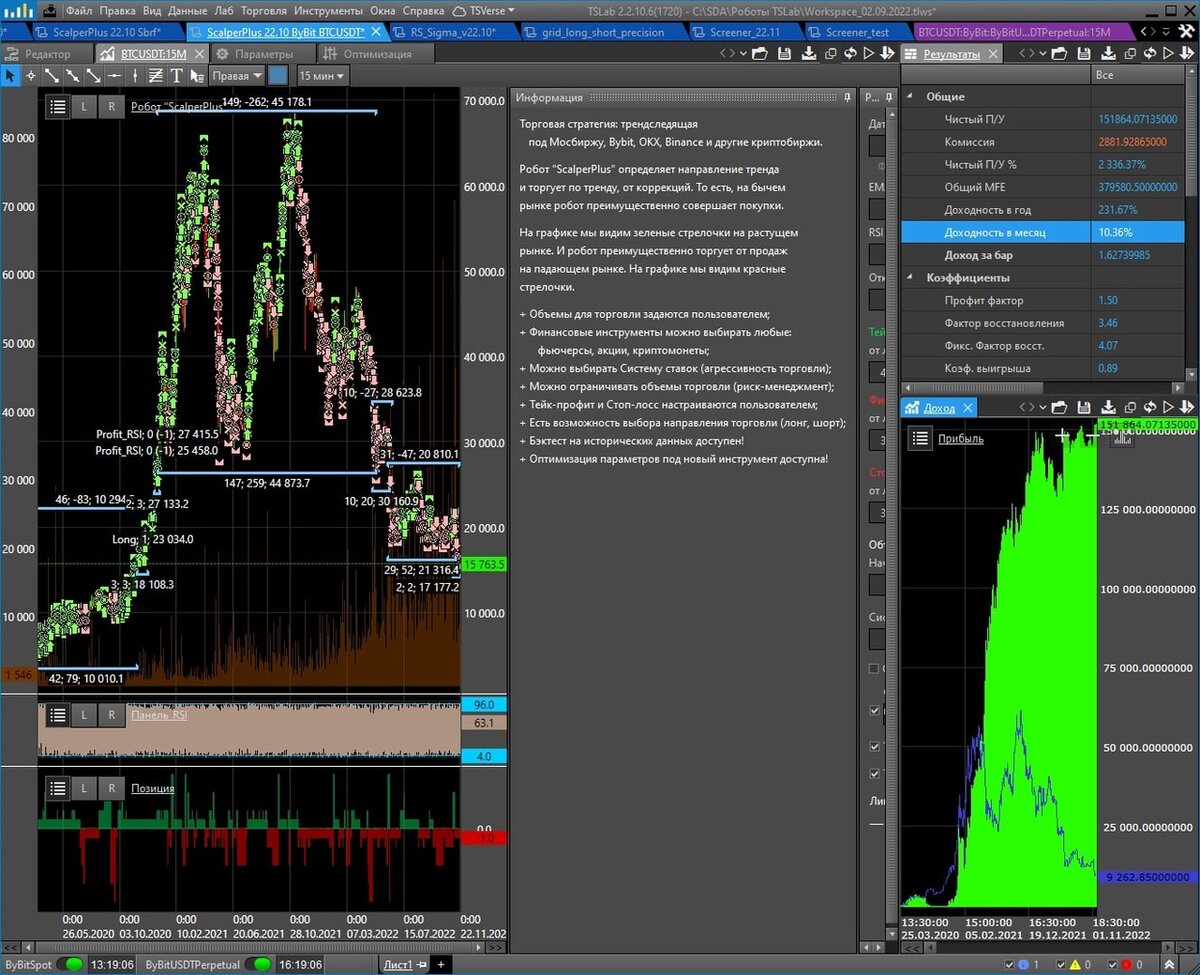Open the chevron dropdown in Доход toolbar
This screenshot has height=975, width=1200.
[x=1042, y=407]
